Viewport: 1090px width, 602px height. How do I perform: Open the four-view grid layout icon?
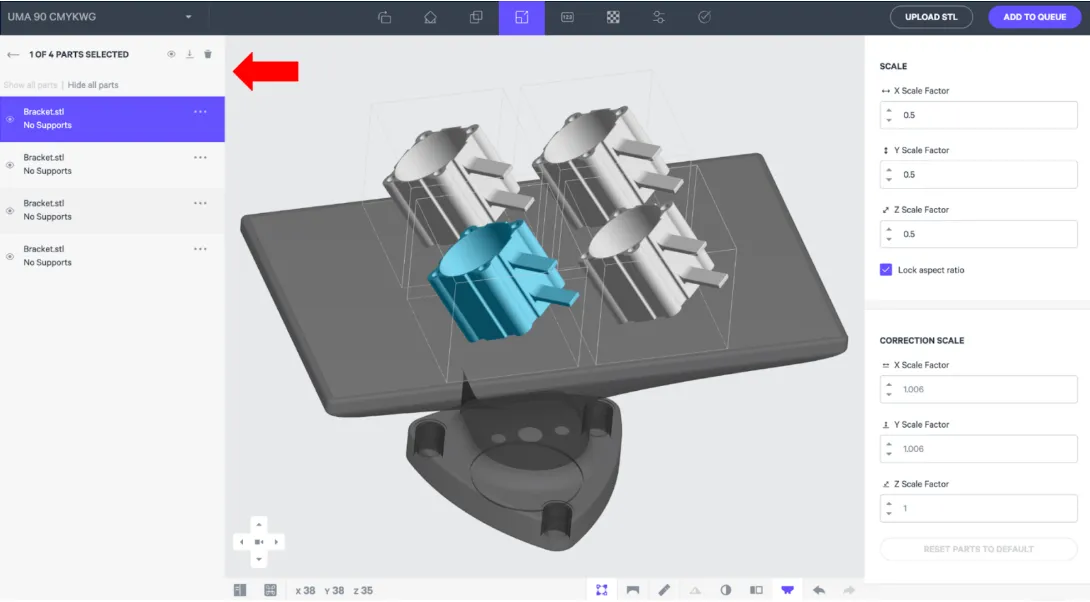coord(270,590)
